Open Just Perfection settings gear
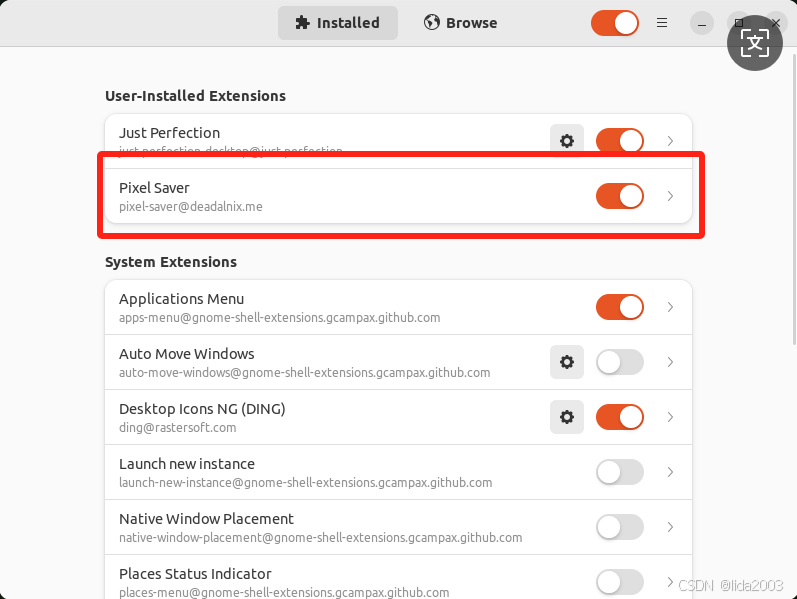This screenshot has height=599, width=797. coord(567,140)
